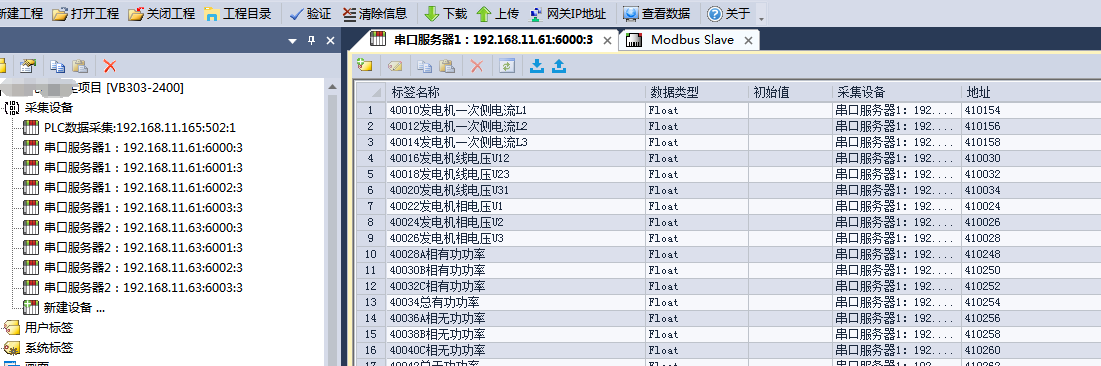Click the 初始值 column header

791,93
